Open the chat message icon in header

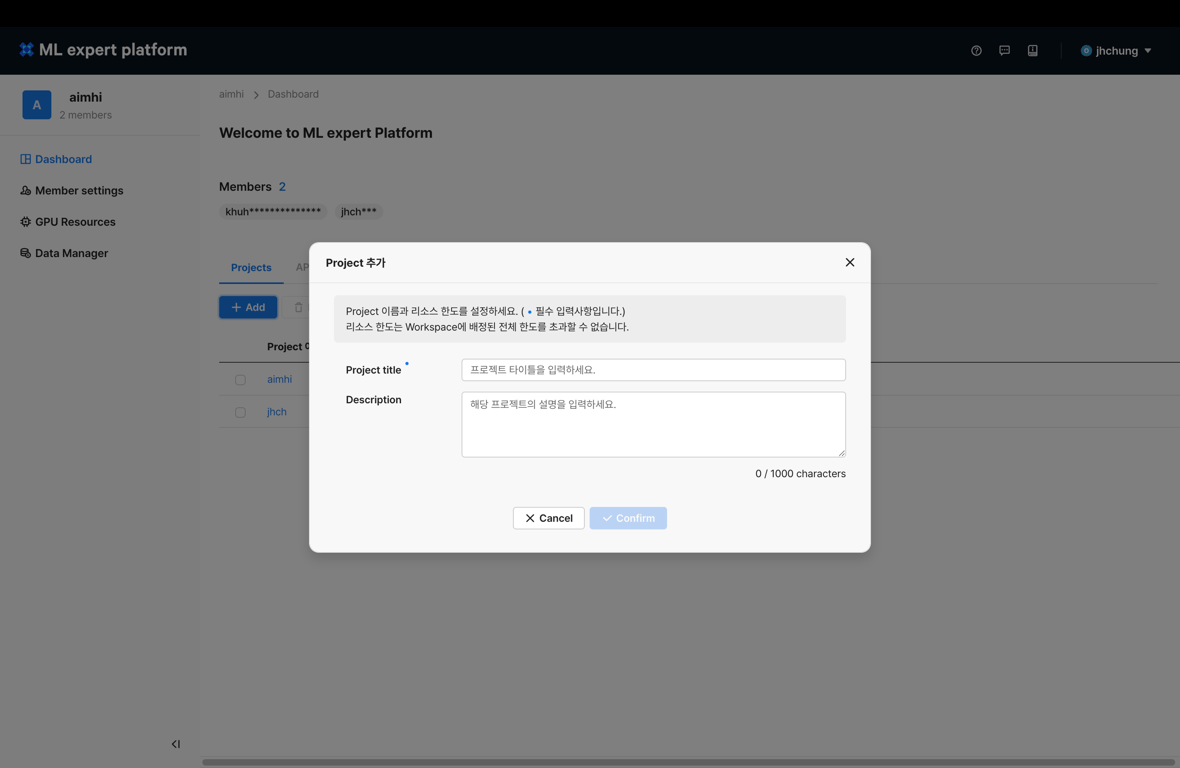coord(1004,50)
